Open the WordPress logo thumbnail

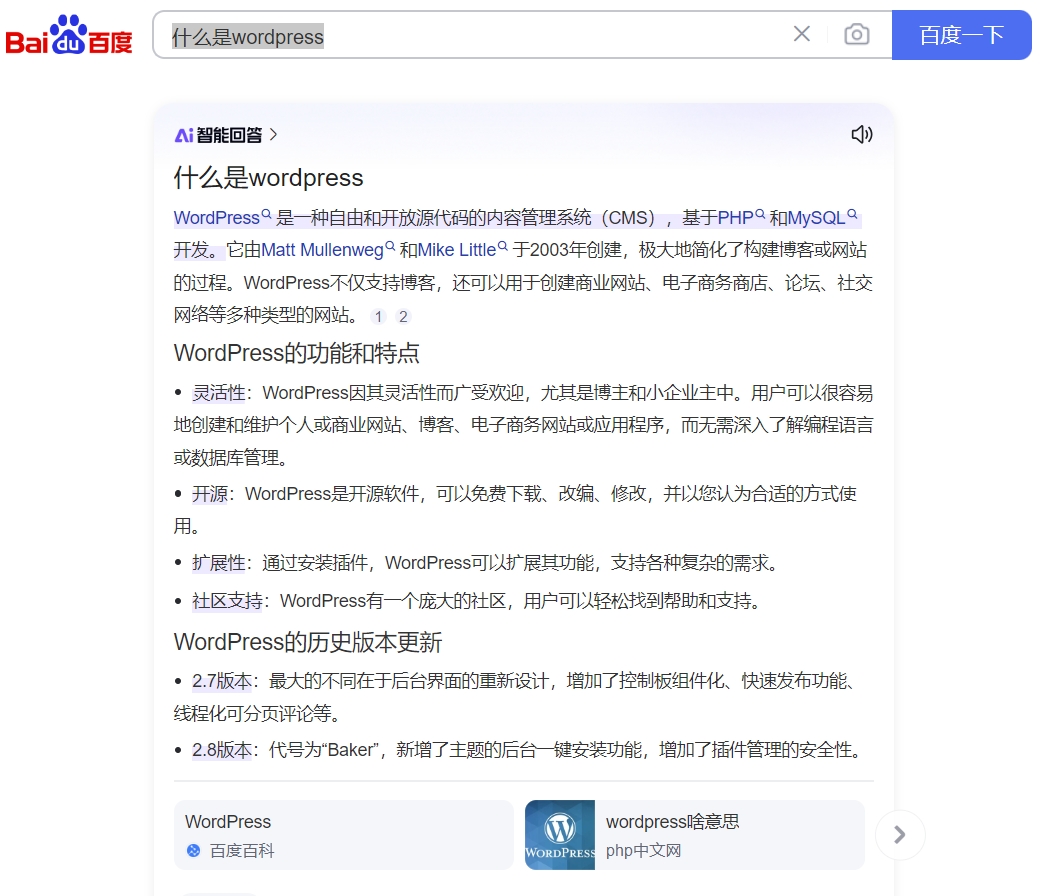point(560,835)
